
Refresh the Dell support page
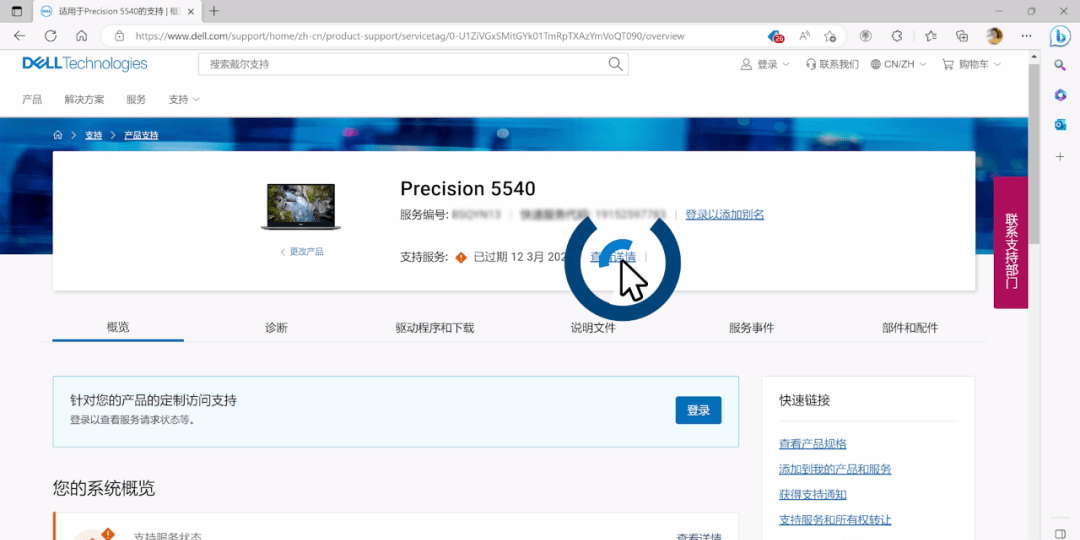click(50, 36)
